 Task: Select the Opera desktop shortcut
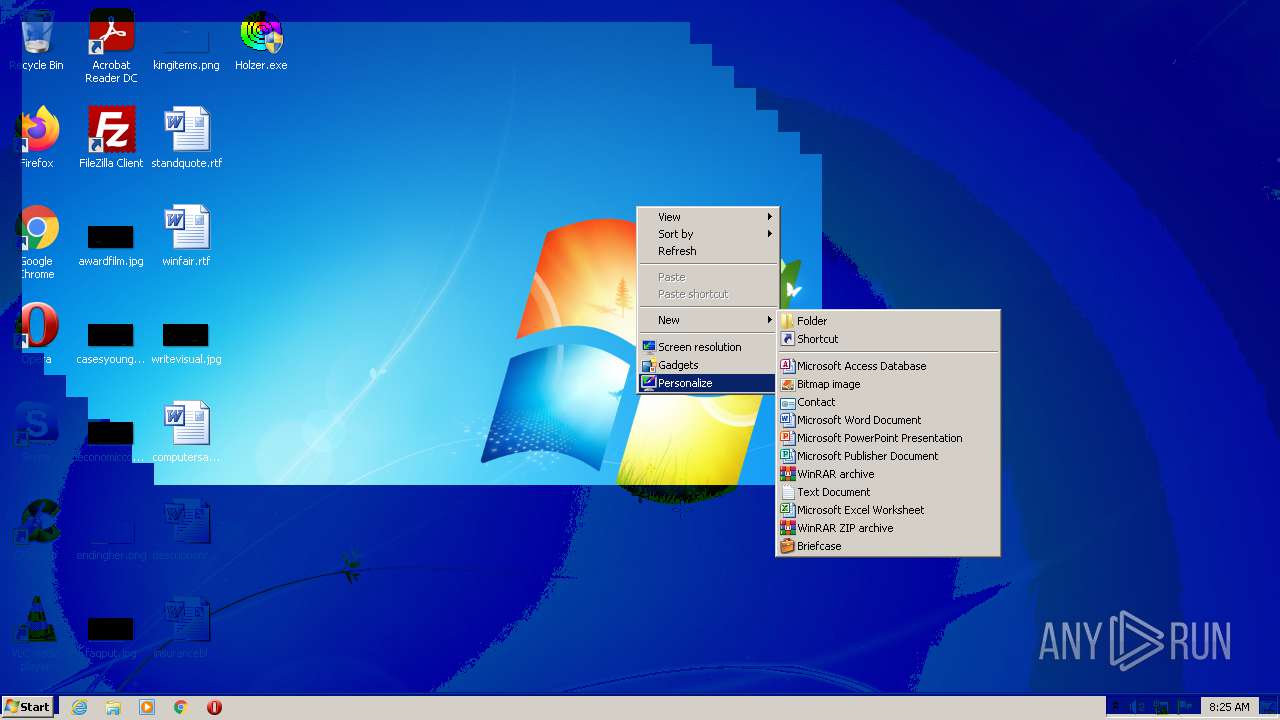click(36, 335)
